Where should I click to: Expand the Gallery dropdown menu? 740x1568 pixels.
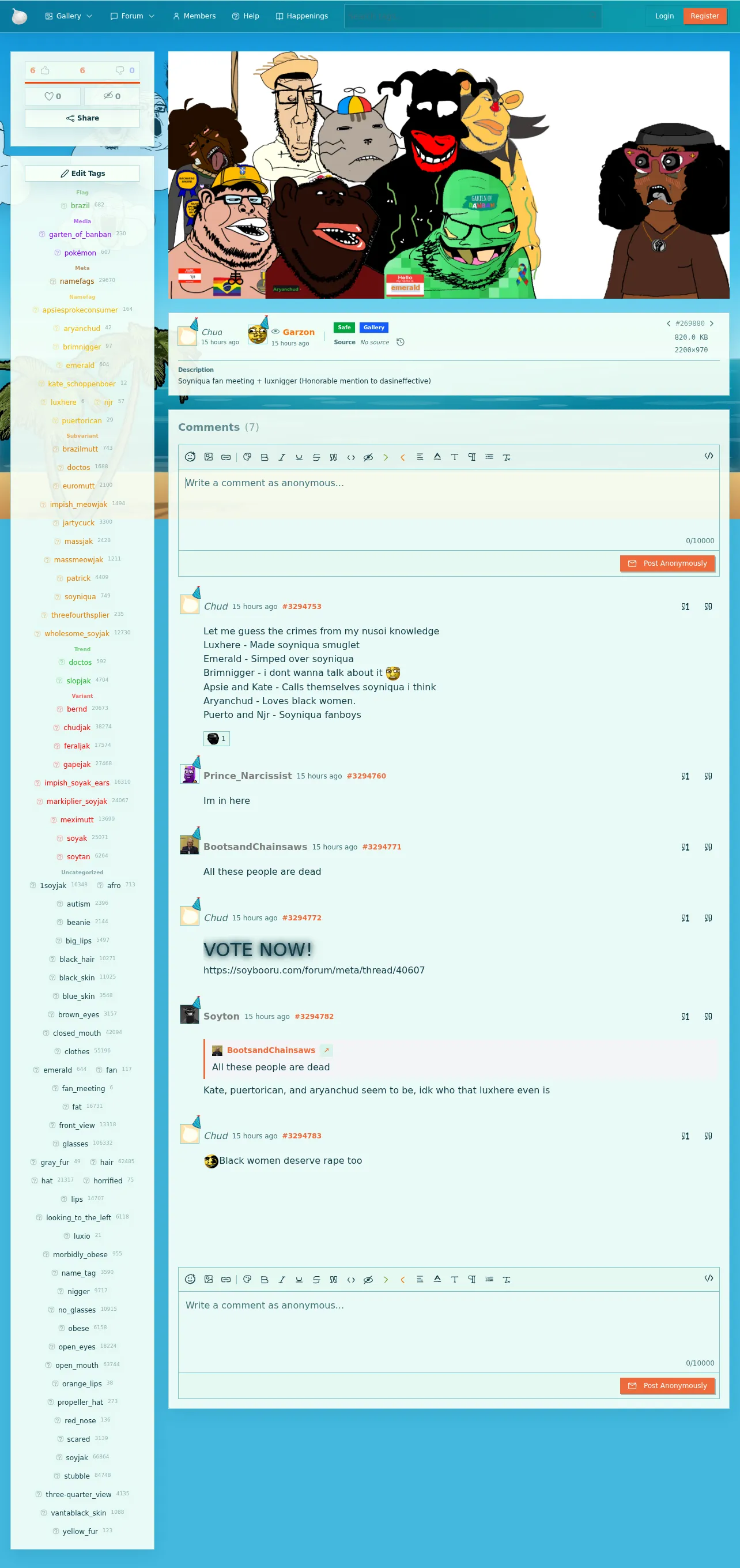pyautogui.click(x=69, y=16)
